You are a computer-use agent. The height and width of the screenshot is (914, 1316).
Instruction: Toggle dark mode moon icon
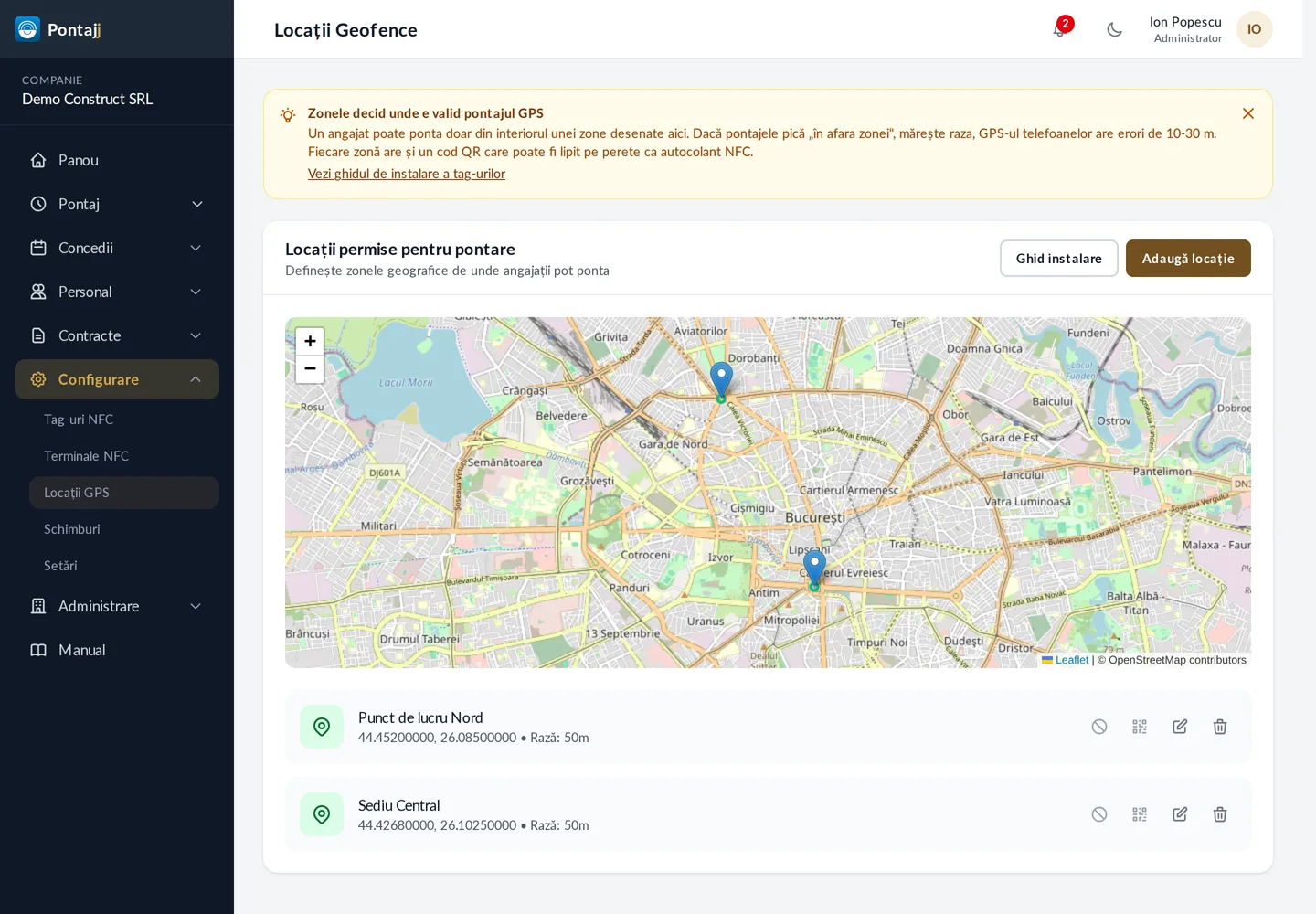pyautogui.click(x=1114, y=29)
